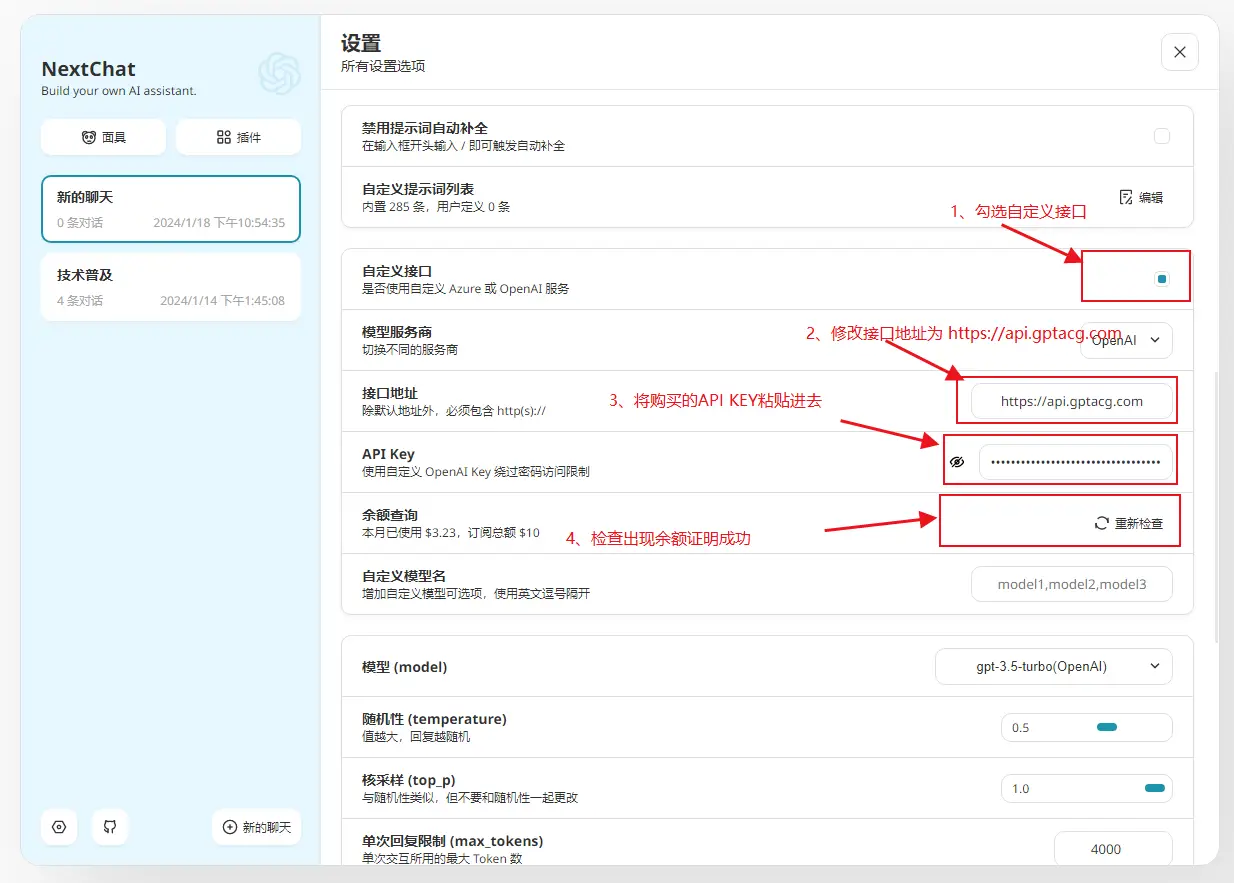Viewport: 1234px width, 883px height.
Task: Click 重新检查 to recheck balance
Action: tap(1129, 523)
